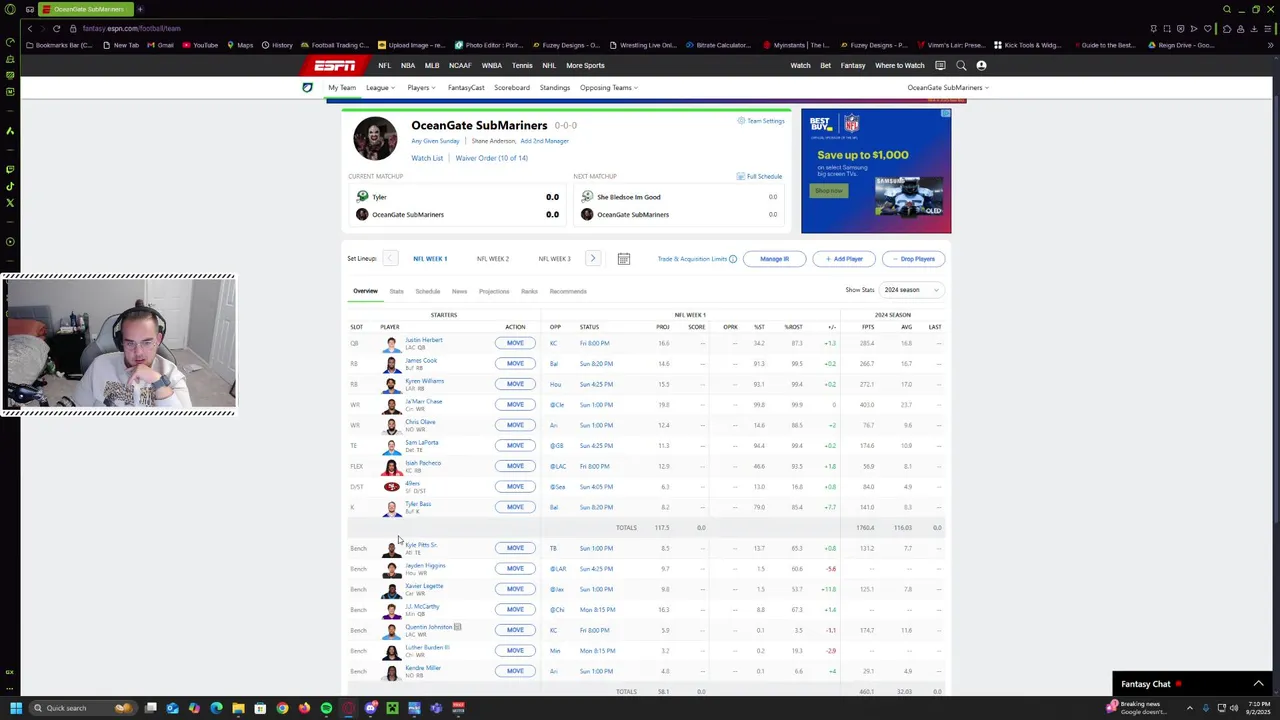Click Trade & Acquisition Limits info icon
Viewport: 1280px width, 720px height.
[x=733, y=259]
